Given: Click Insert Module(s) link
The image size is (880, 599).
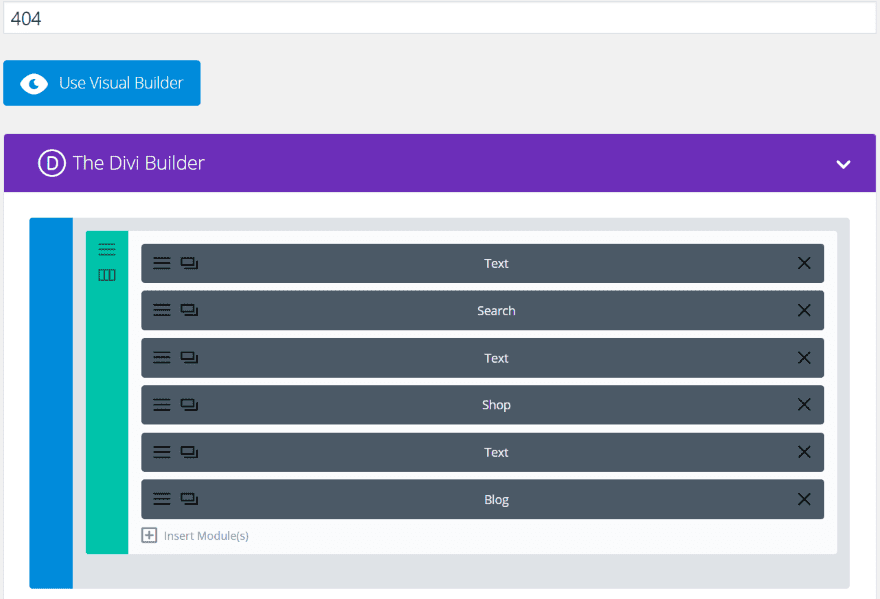Looking at the screenshot, I should pos(205,536).
